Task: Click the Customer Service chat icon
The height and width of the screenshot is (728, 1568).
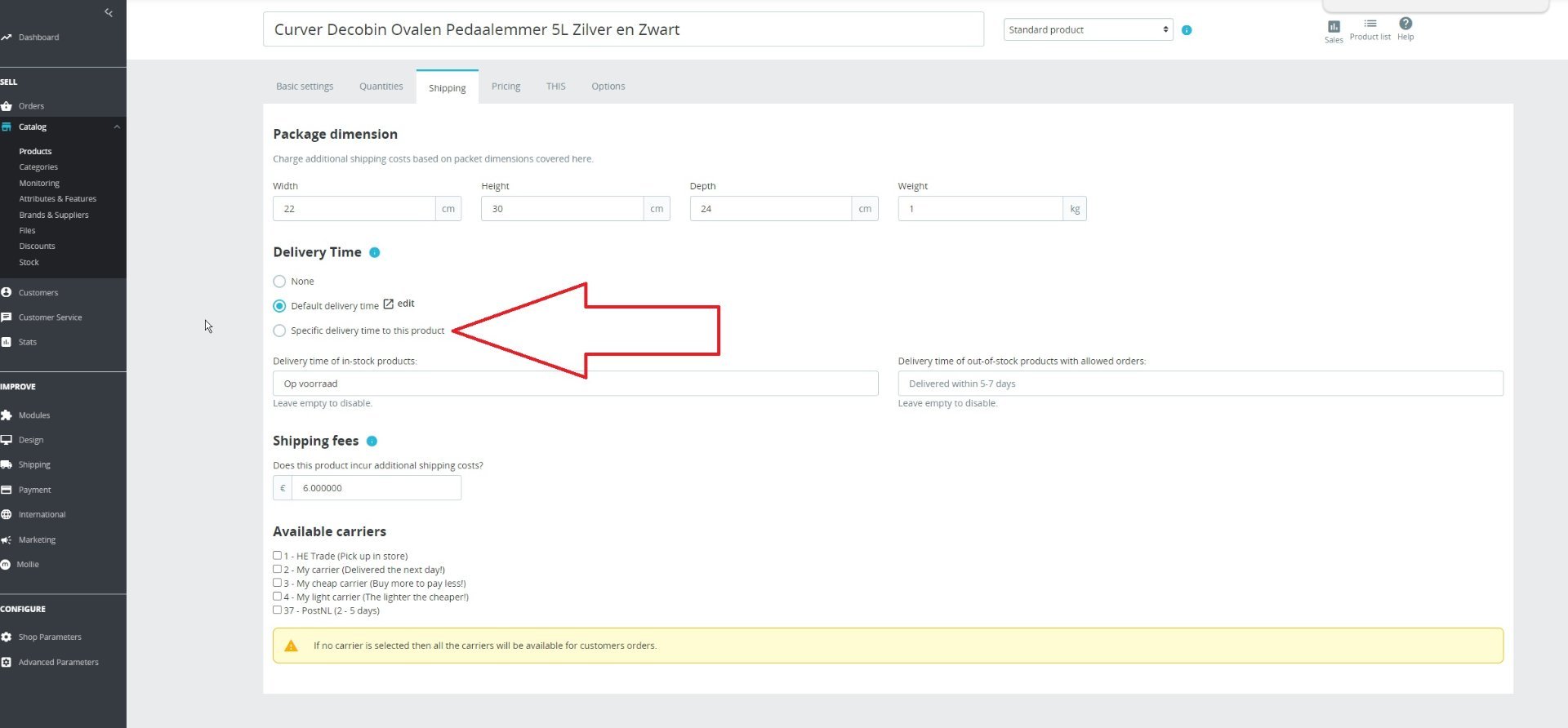Action: [7, 317]
